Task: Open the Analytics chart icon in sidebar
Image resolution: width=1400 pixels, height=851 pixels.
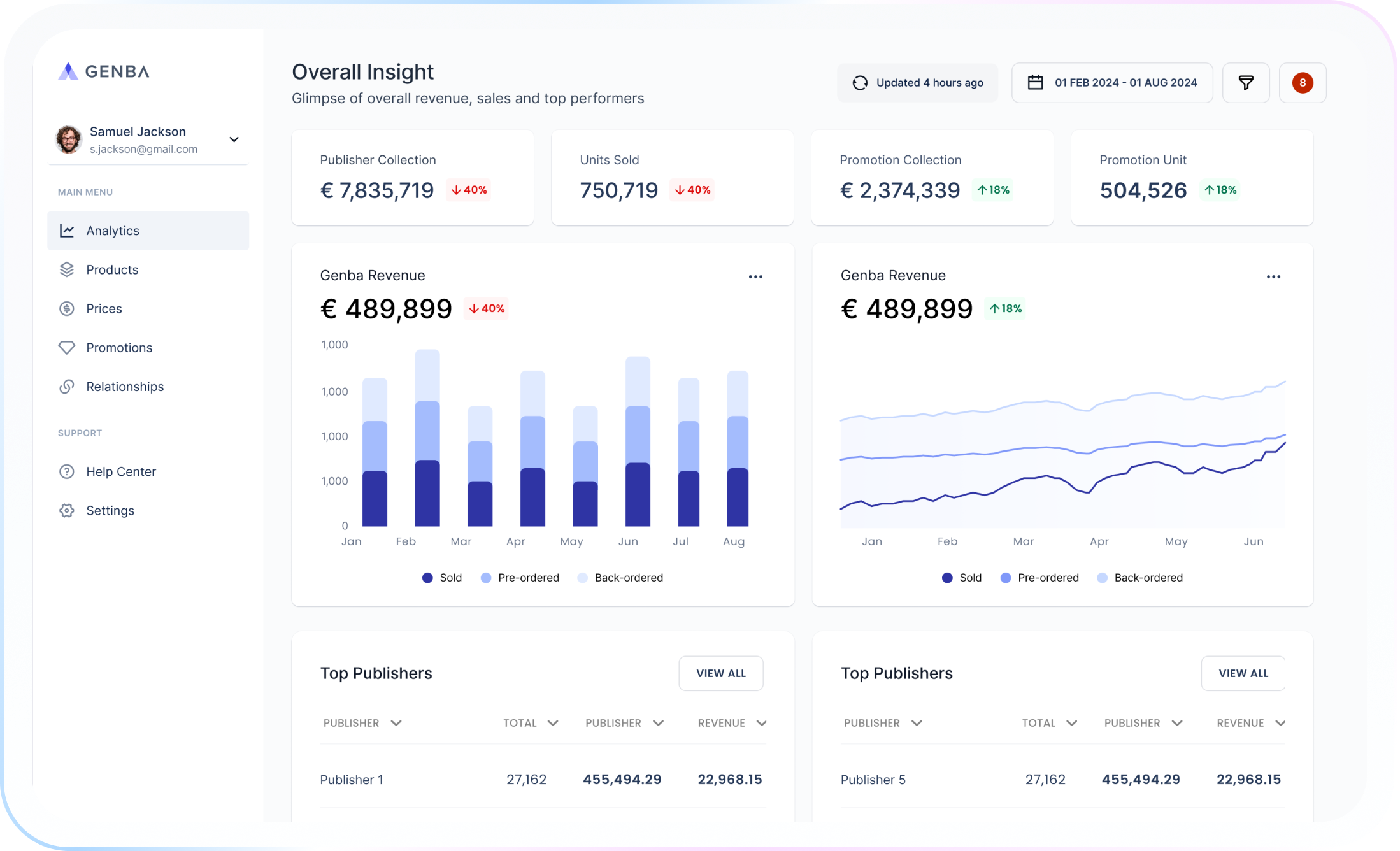Action: coord(67,231)
